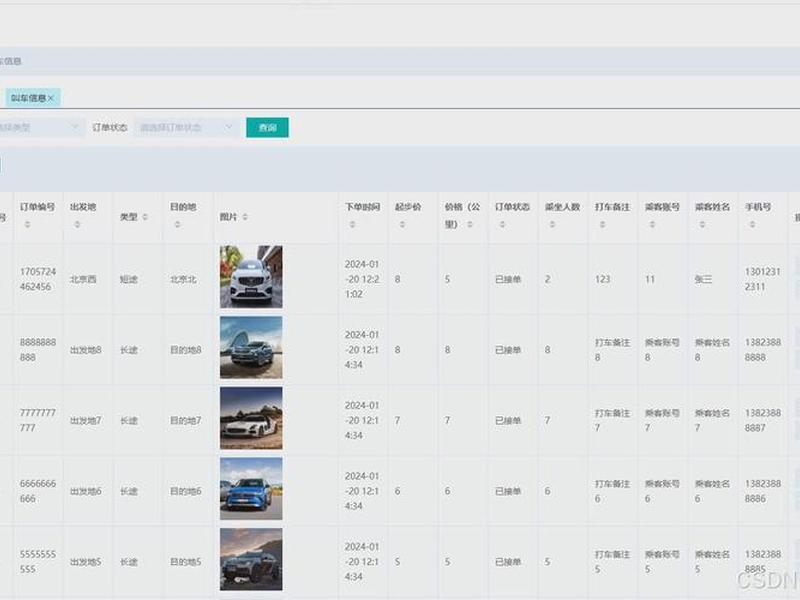Viewport: 800px width, 600px height.
Task: Select order number 7777777777
Action: pos(38,420)
